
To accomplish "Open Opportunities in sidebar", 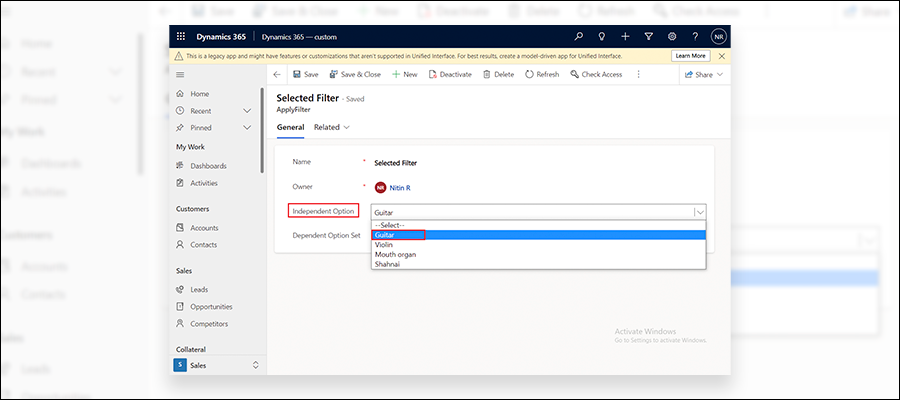I will [x=211, y=306].
